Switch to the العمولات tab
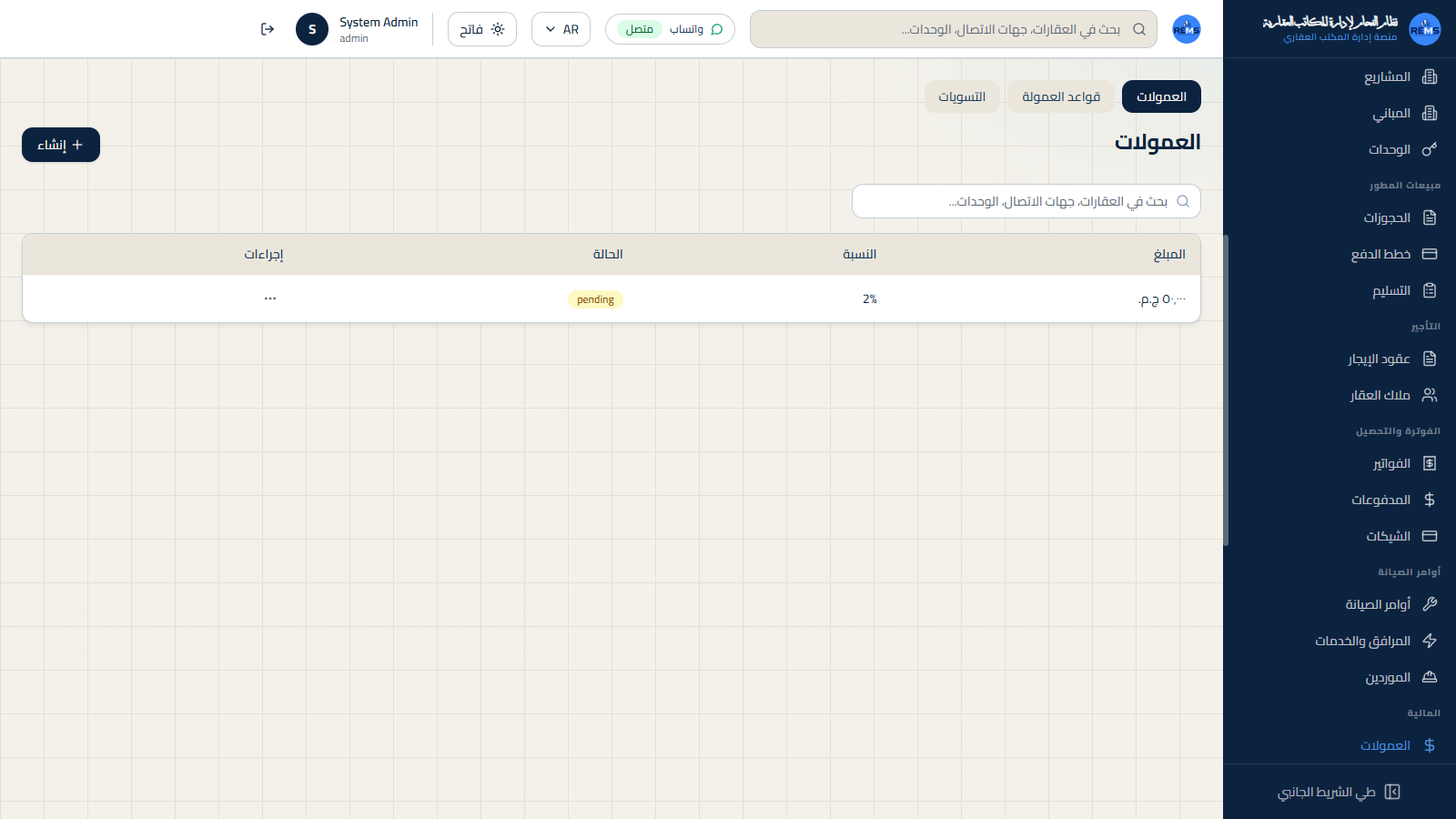Screen dimensions: 1456x819 click(1161, 96)
